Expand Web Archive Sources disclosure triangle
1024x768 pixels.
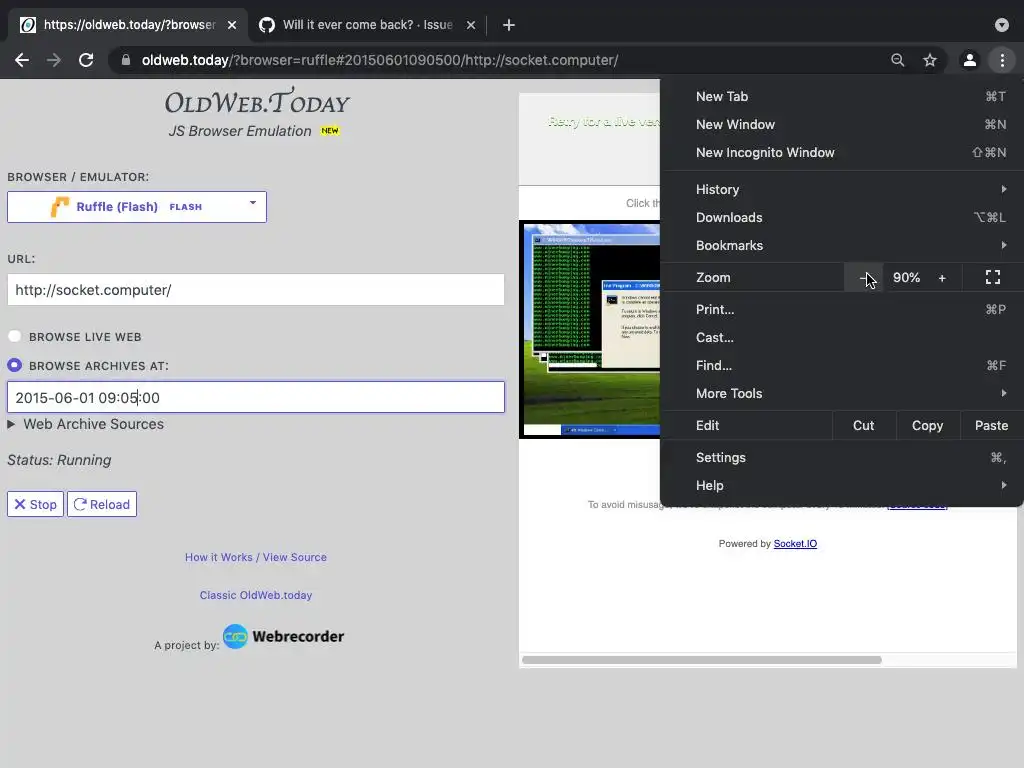tap(11, 424)
